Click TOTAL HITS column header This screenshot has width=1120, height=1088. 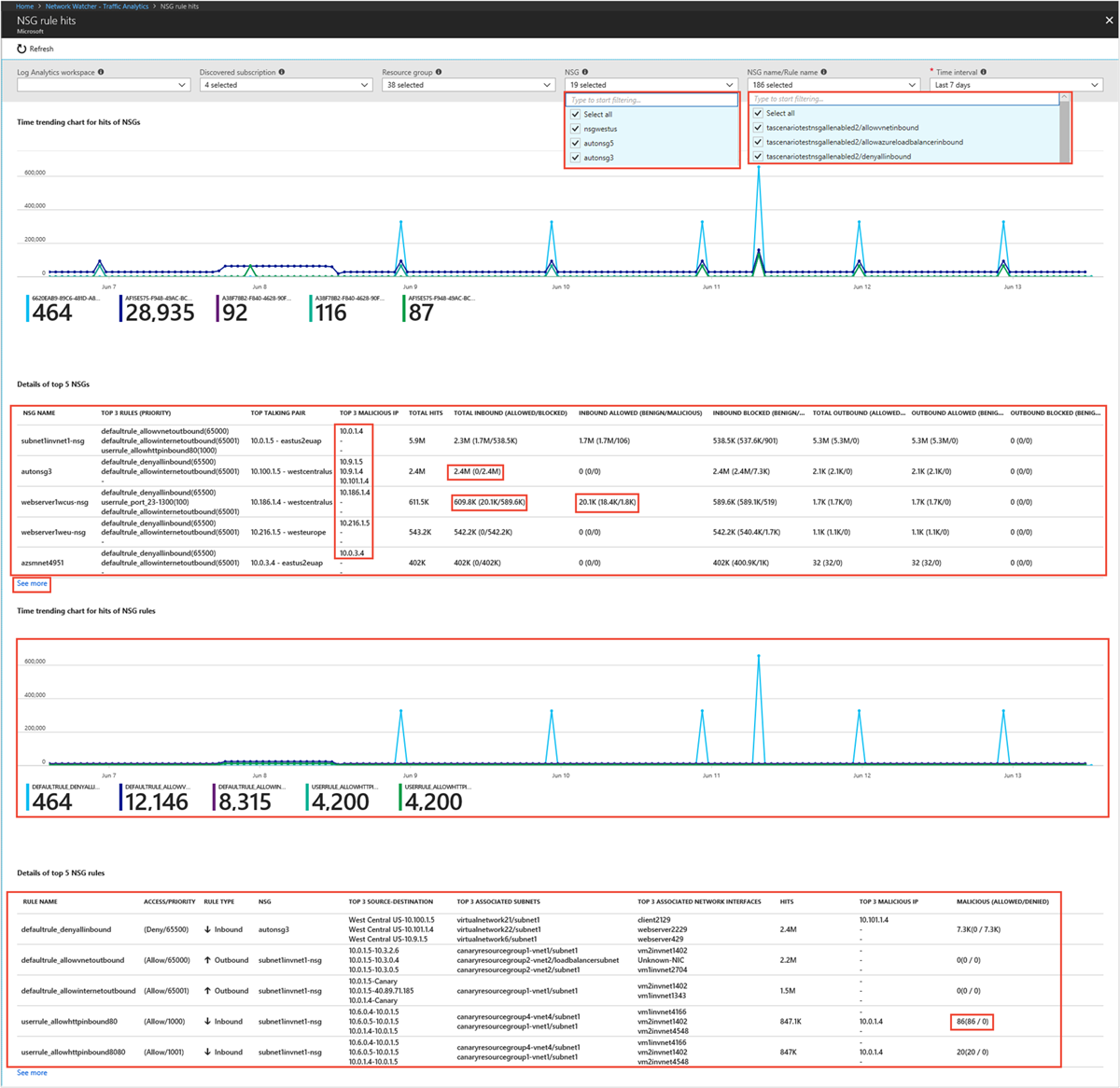[x=426, y=413]
